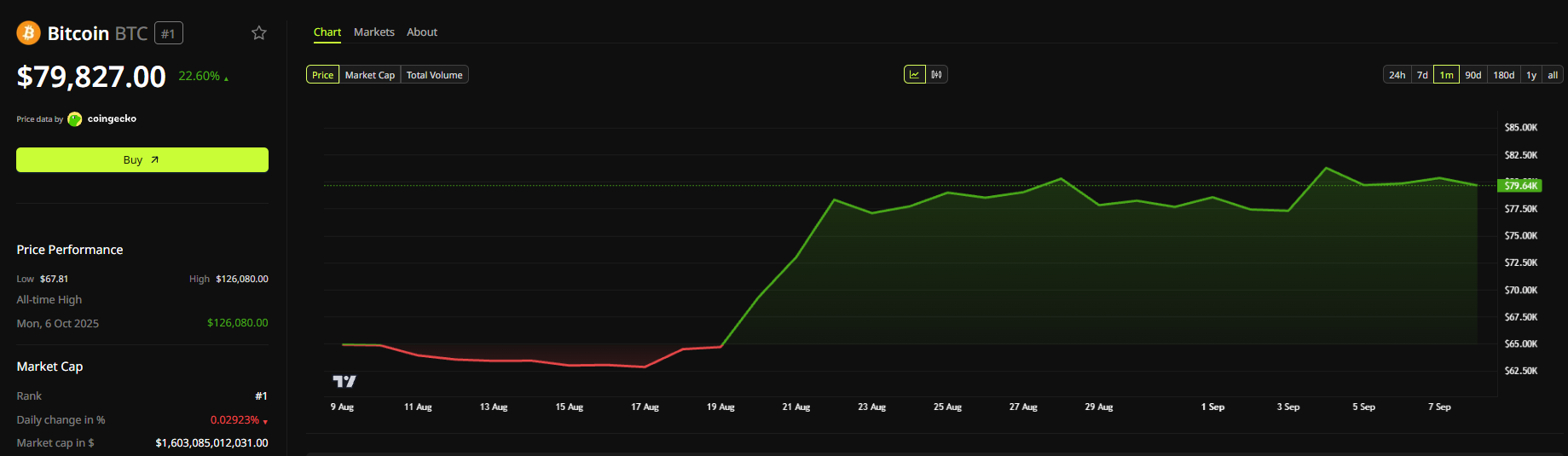1568x456 pixels.
Task: Add Bitcoin to favorites with star icon
Action: [259, 32]
